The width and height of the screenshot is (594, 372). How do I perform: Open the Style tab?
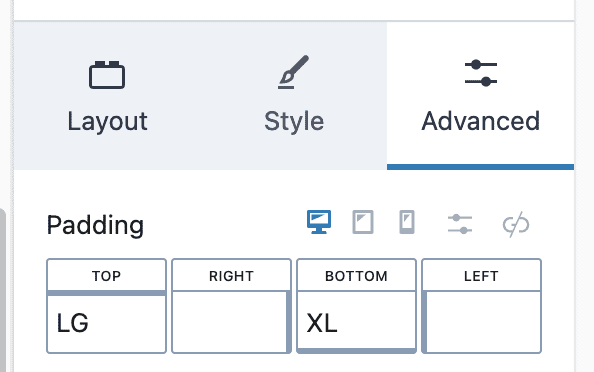294,96
